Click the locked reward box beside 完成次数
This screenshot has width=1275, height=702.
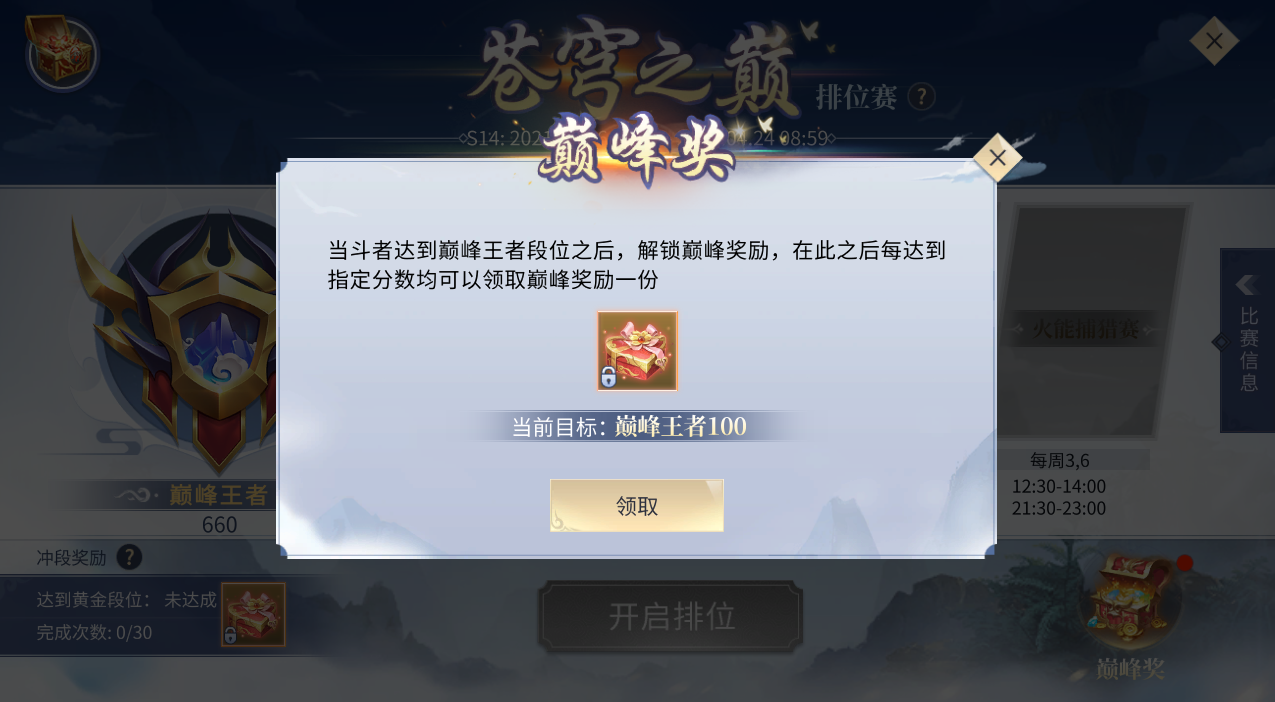pos(253,614)
